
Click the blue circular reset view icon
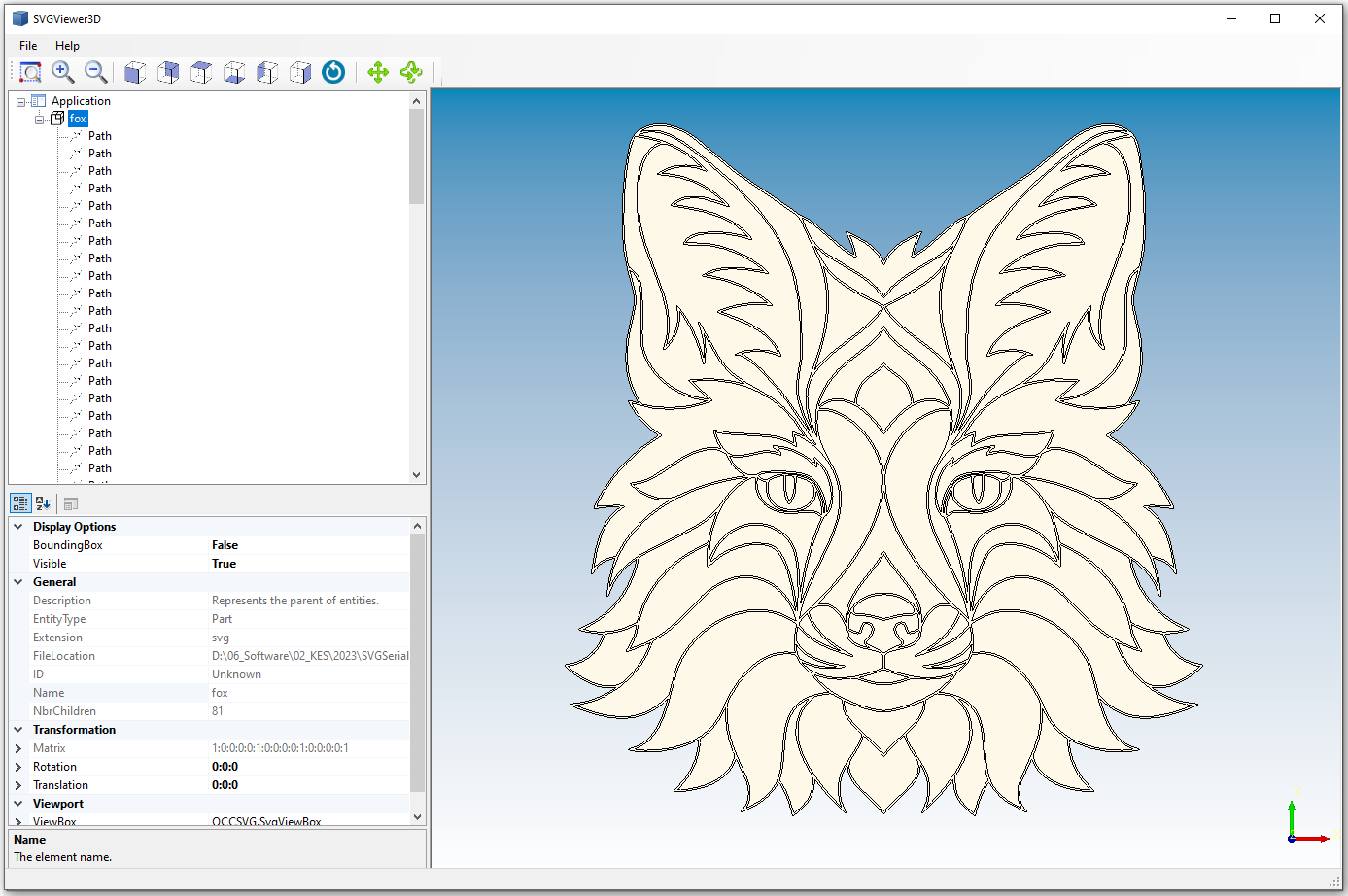[333, 72]
